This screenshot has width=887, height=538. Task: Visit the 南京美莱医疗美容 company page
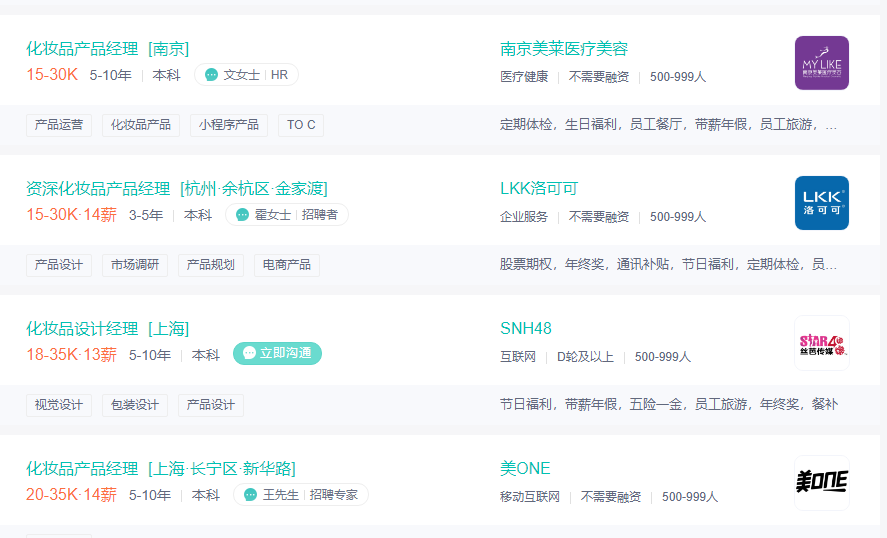pyautogui.click(x=563, y=49)
